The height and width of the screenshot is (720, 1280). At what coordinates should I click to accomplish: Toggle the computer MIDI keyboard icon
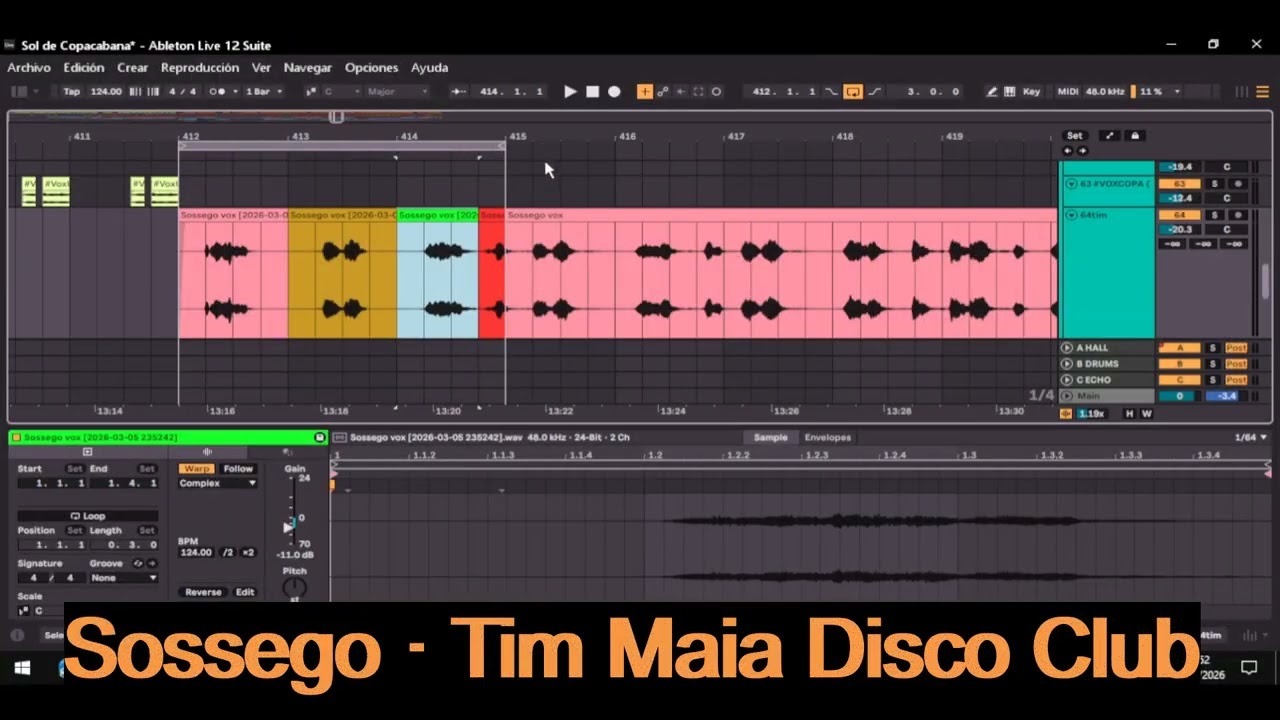[x=1009, y=91]
